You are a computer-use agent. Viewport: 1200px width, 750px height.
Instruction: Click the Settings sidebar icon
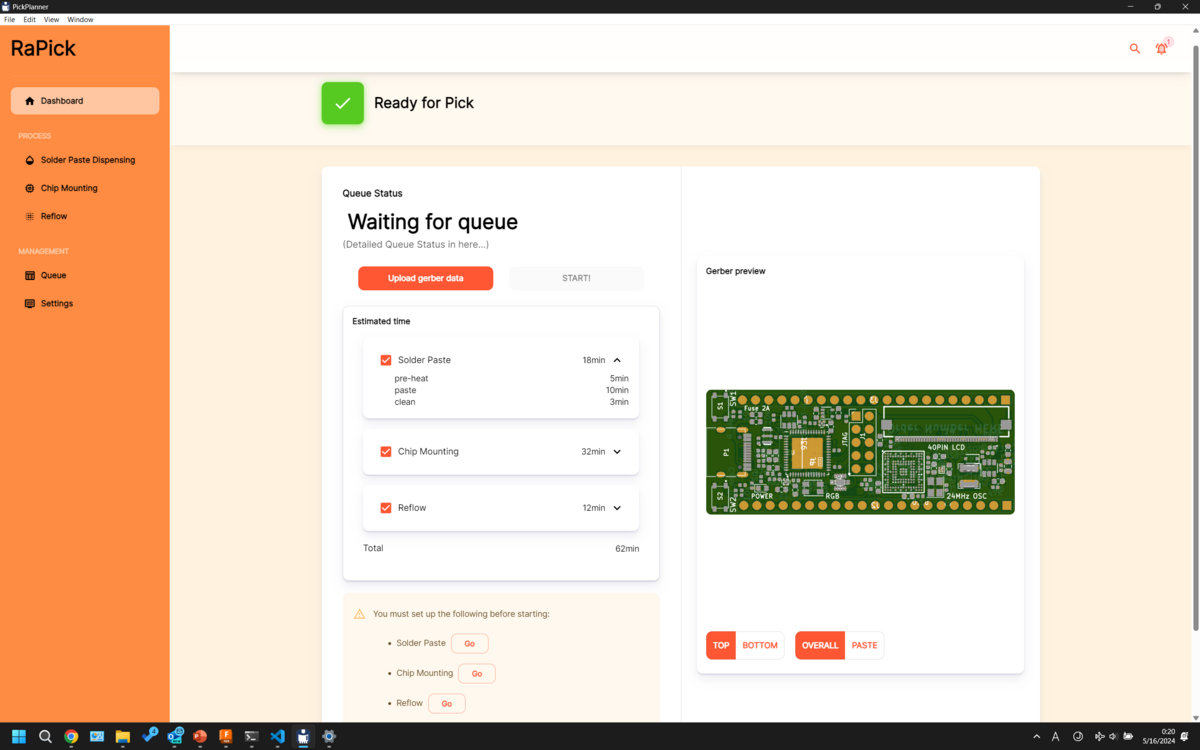click(30, 303)
